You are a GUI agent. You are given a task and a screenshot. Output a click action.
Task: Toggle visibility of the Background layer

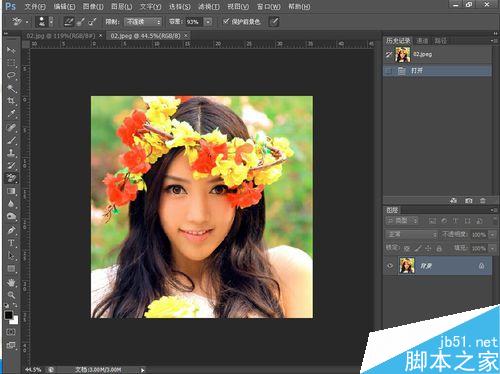click(x=390, y=266)
